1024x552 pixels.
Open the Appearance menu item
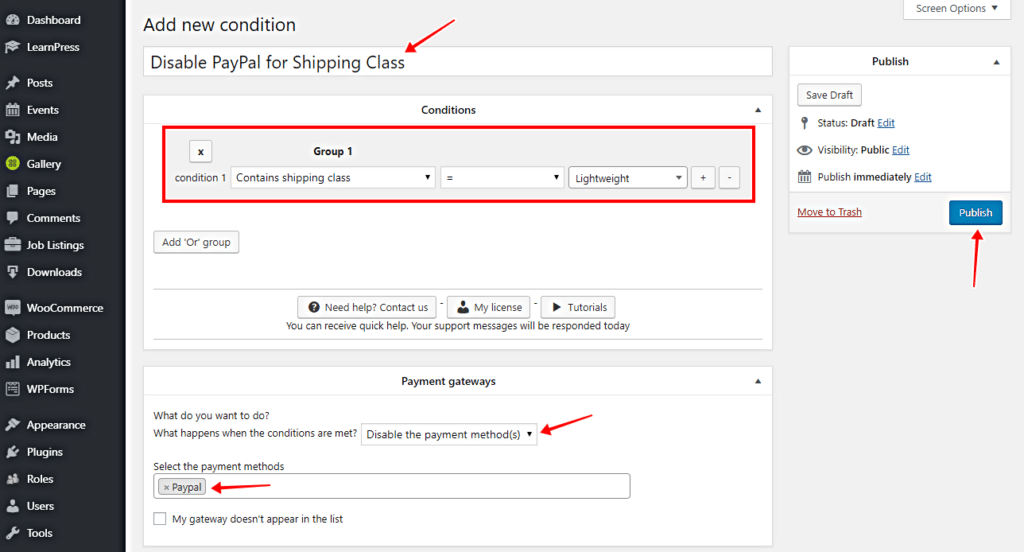coord(56,425)
